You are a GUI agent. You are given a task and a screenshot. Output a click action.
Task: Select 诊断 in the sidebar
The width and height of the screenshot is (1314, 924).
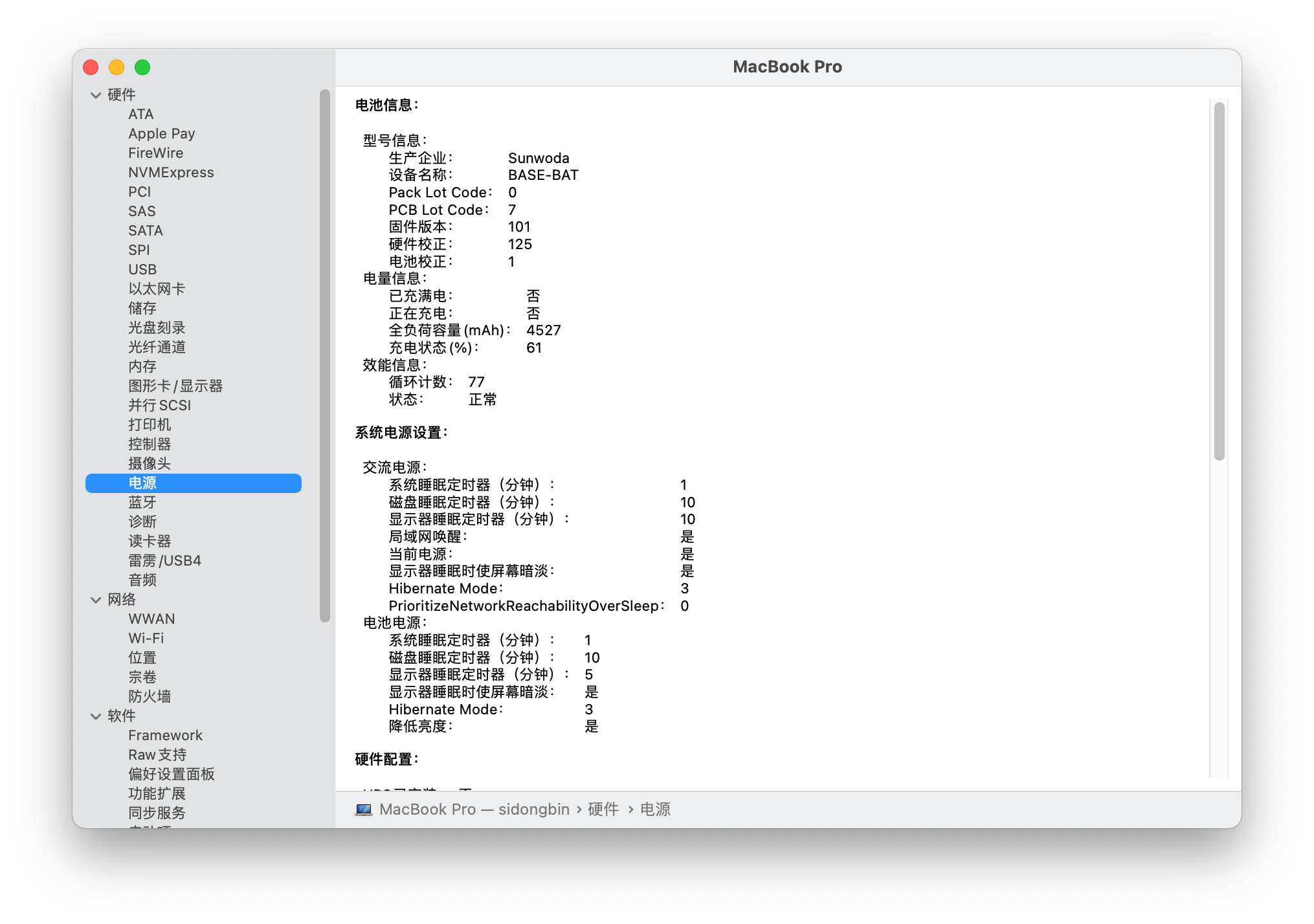(141, 522)
